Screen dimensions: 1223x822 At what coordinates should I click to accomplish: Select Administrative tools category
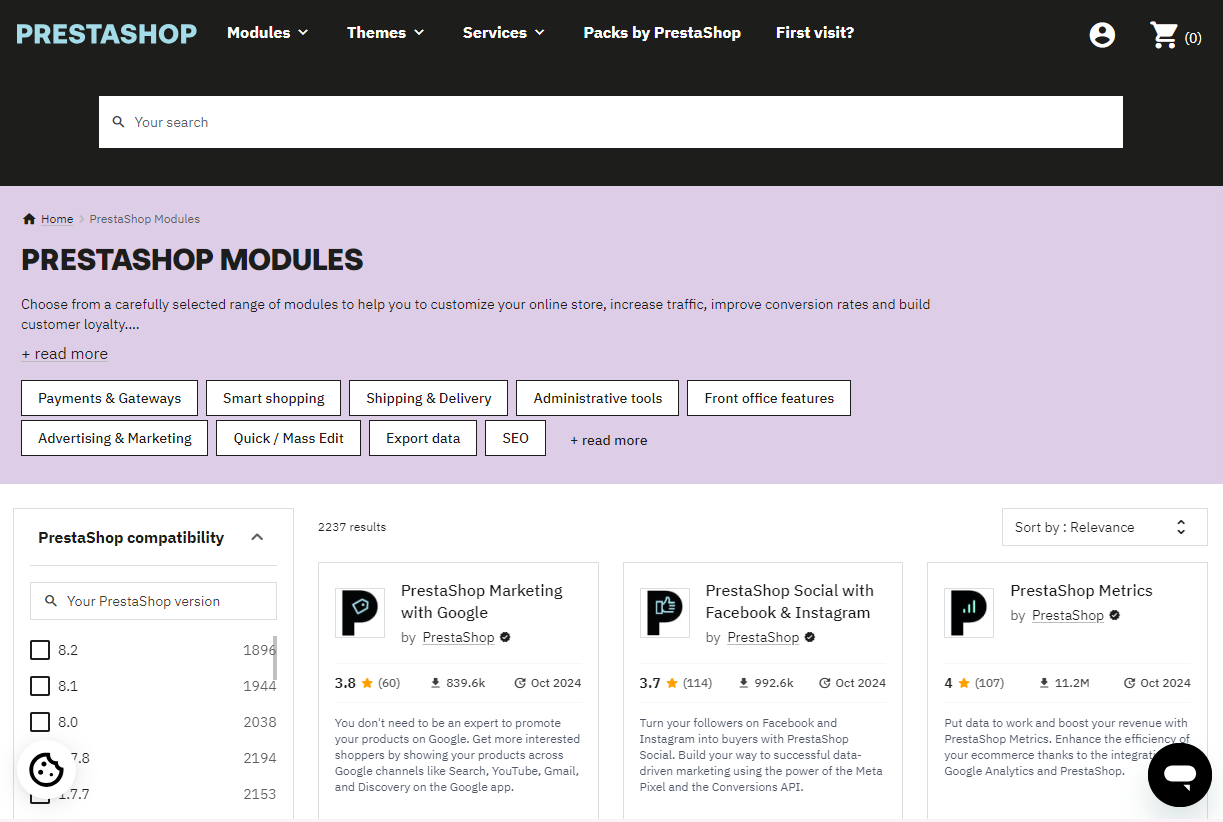click(598, 398)
